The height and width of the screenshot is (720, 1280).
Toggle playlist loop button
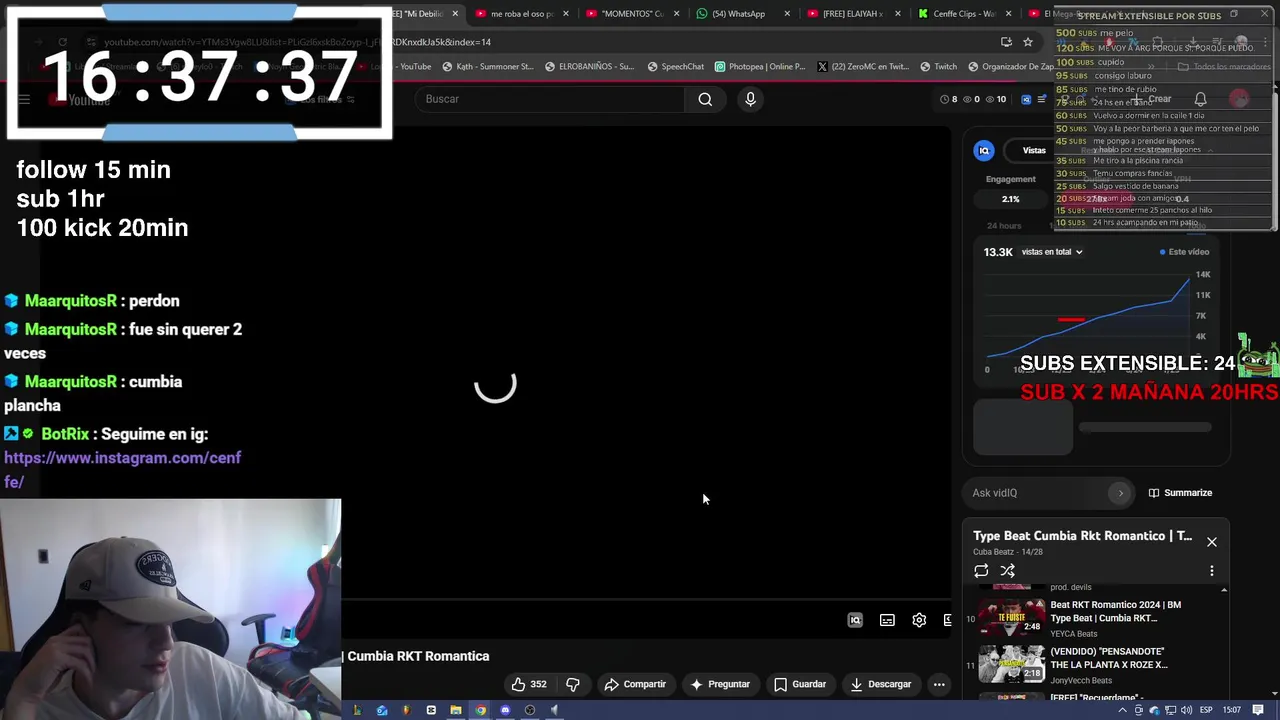pyautogui.click(x=981, y=571)
